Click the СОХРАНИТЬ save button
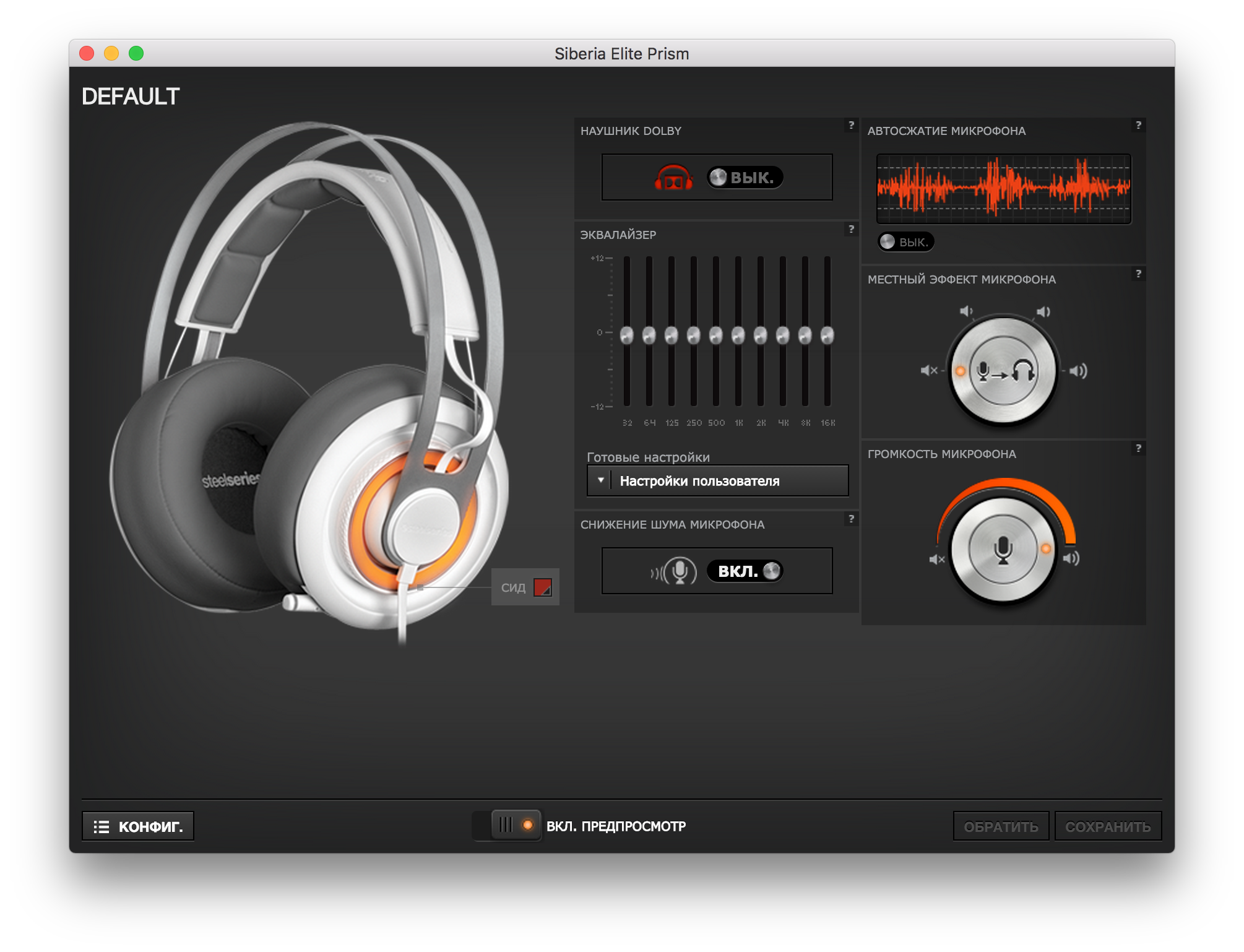Image resolution: width=1244 pixels, height=952 pixels. point(1108,826)
